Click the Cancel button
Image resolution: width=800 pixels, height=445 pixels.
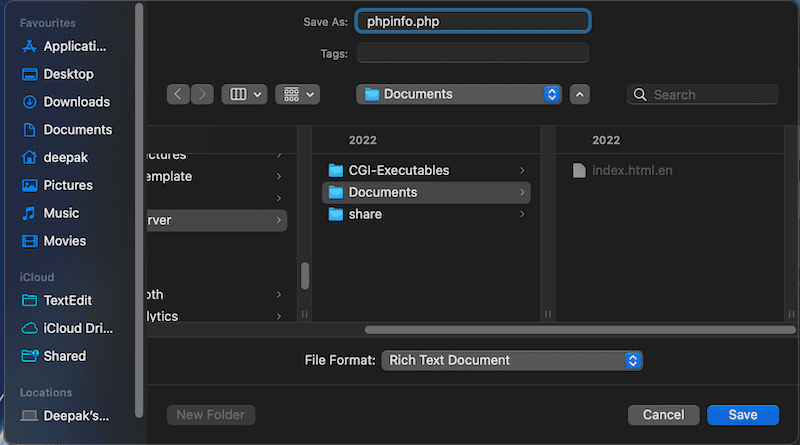pyautogui.click(x=663, y=415)
